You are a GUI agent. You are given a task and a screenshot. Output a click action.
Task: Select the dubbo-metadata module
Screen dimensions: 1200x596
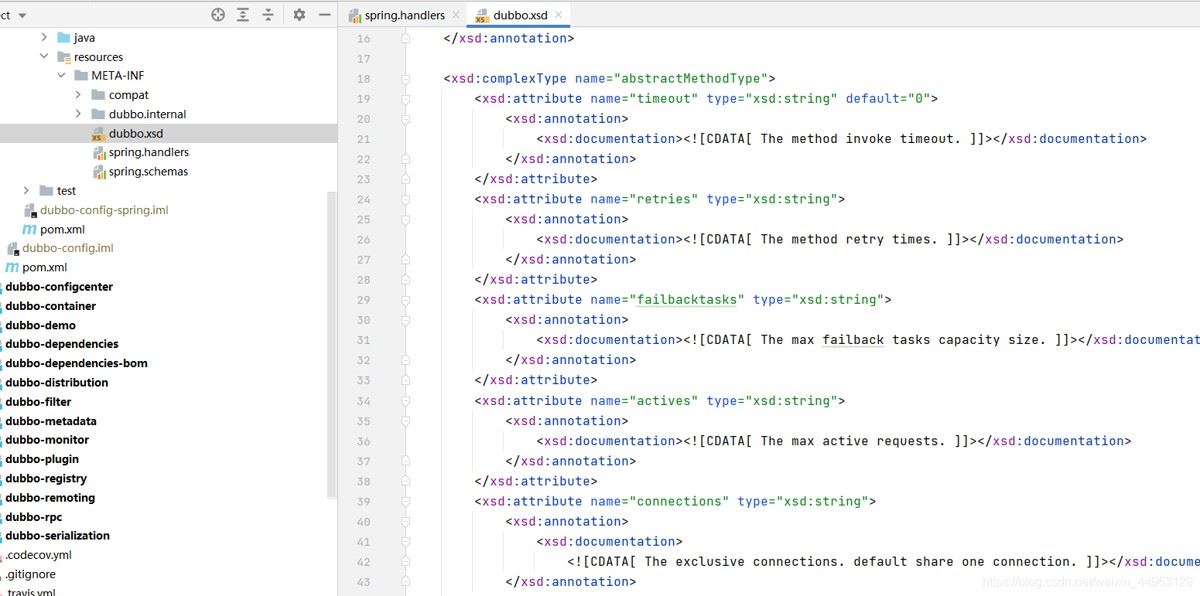50,421
